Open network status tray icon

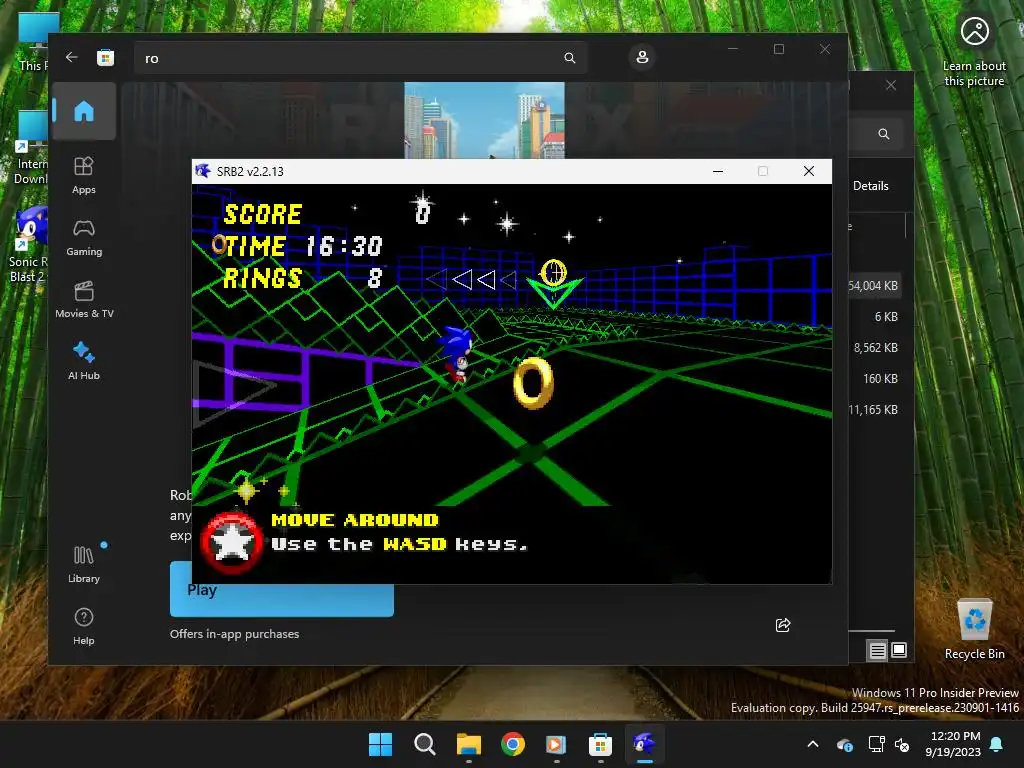click(x=876, y=744)
